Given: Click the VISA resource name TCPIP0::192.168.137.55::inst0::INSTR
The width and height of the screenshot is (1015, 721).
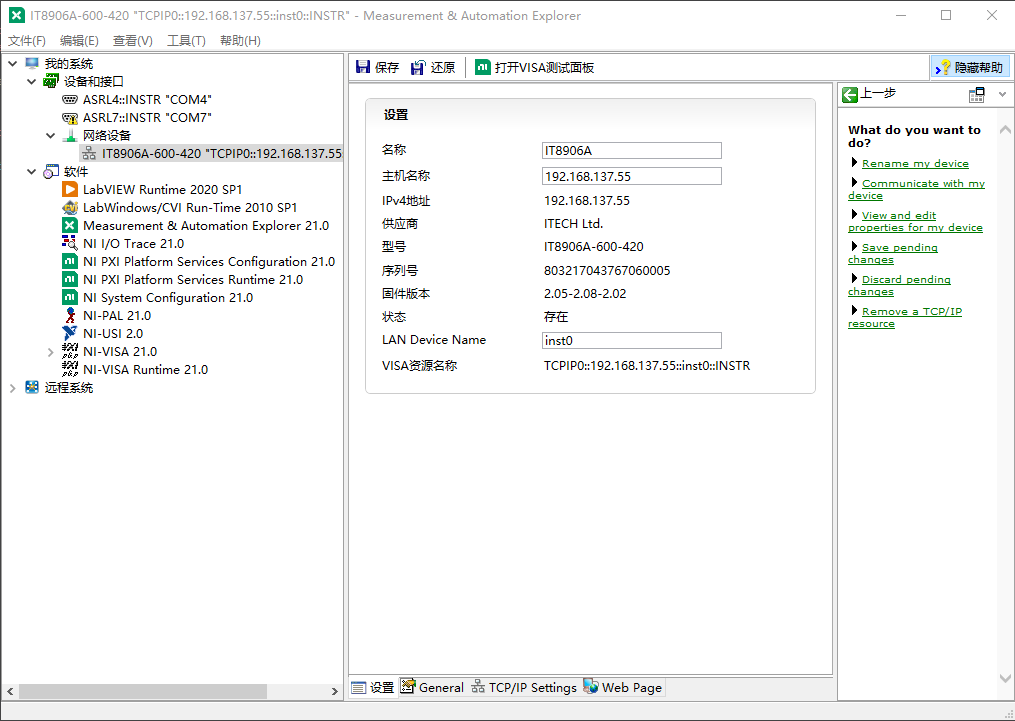Looking at the screenshot, I should [x=647, y=366].
